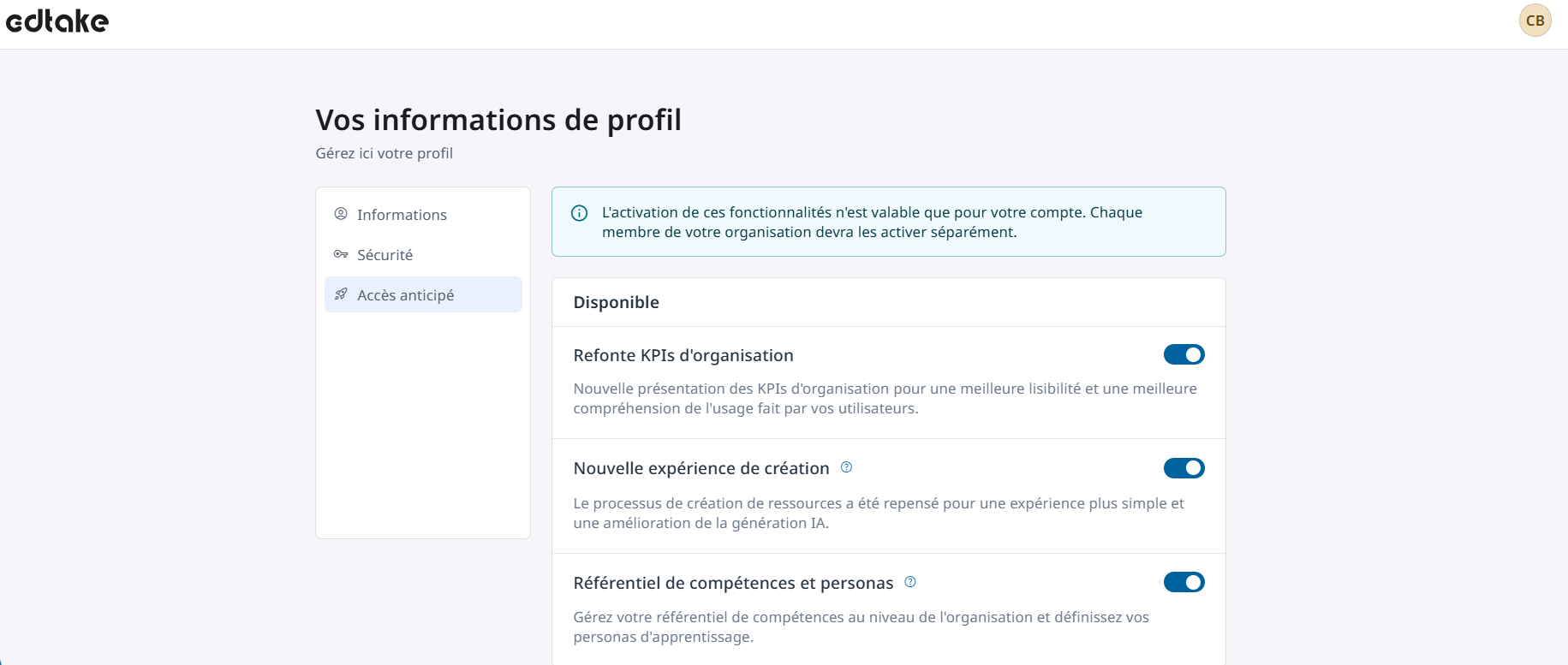Go to the Informations section

click(x=402, y=215)
